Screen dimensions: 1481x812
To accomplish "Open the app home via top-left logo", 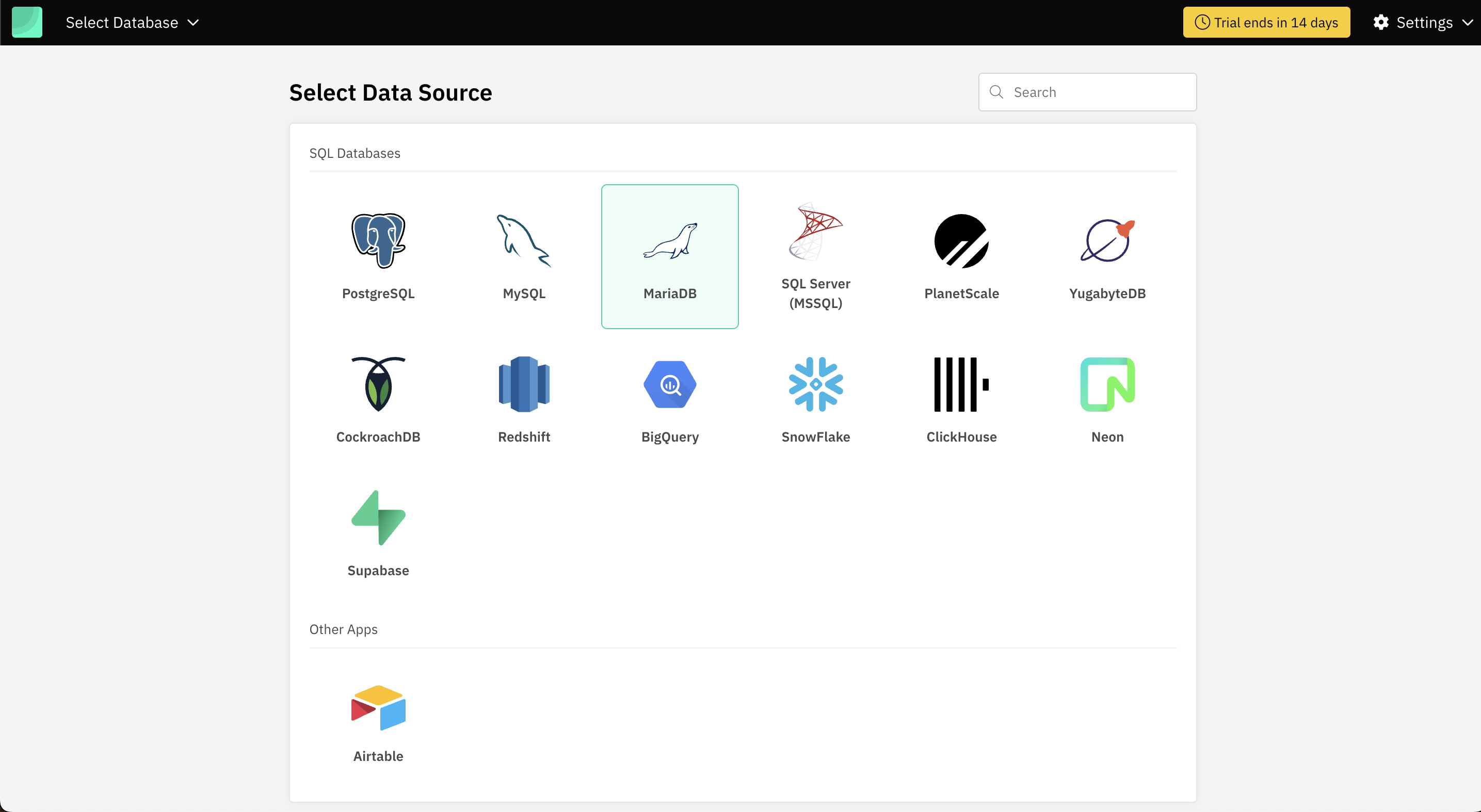I will pyautogui.click(x=26, y=22).
